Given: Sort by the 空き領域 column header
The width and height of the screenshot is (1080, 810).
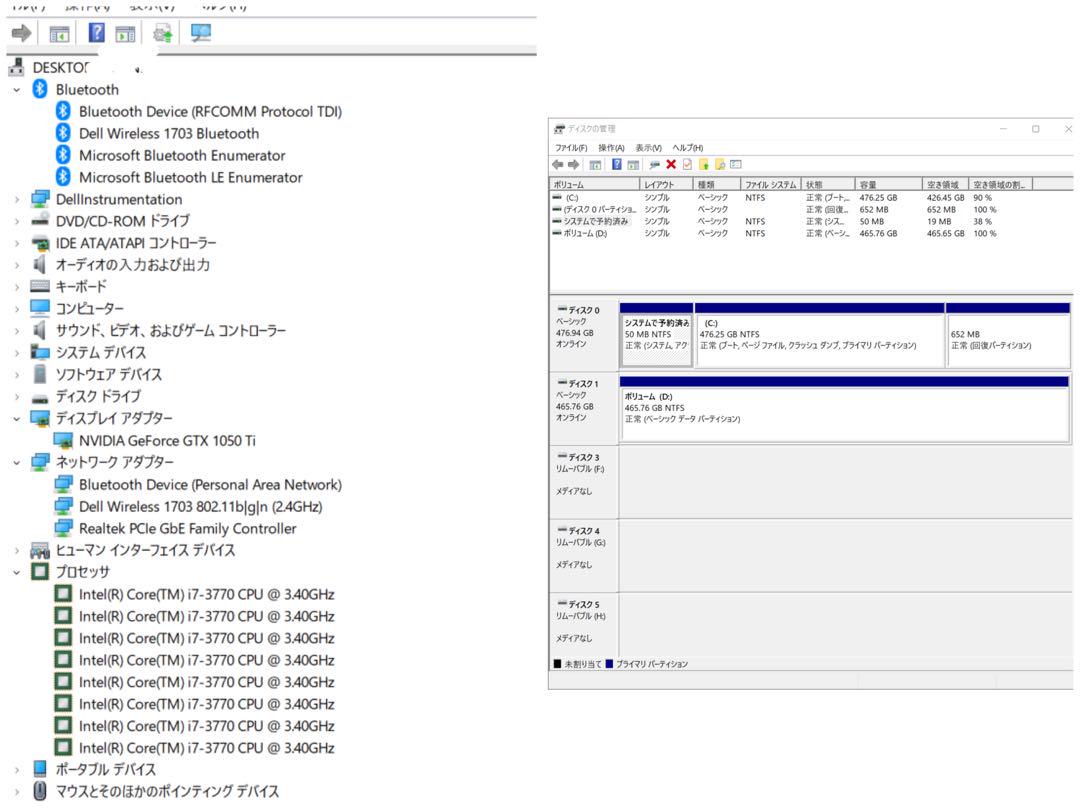Looking at the screenshot, I should click(x=946, y=185).
